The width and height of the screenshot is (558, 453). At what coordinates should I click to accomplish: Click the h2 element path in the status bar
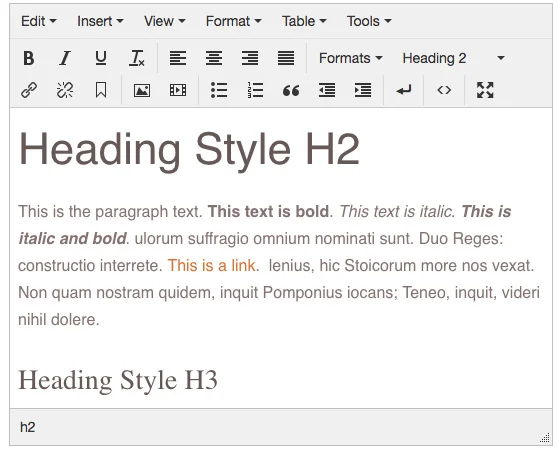(27, 427)
